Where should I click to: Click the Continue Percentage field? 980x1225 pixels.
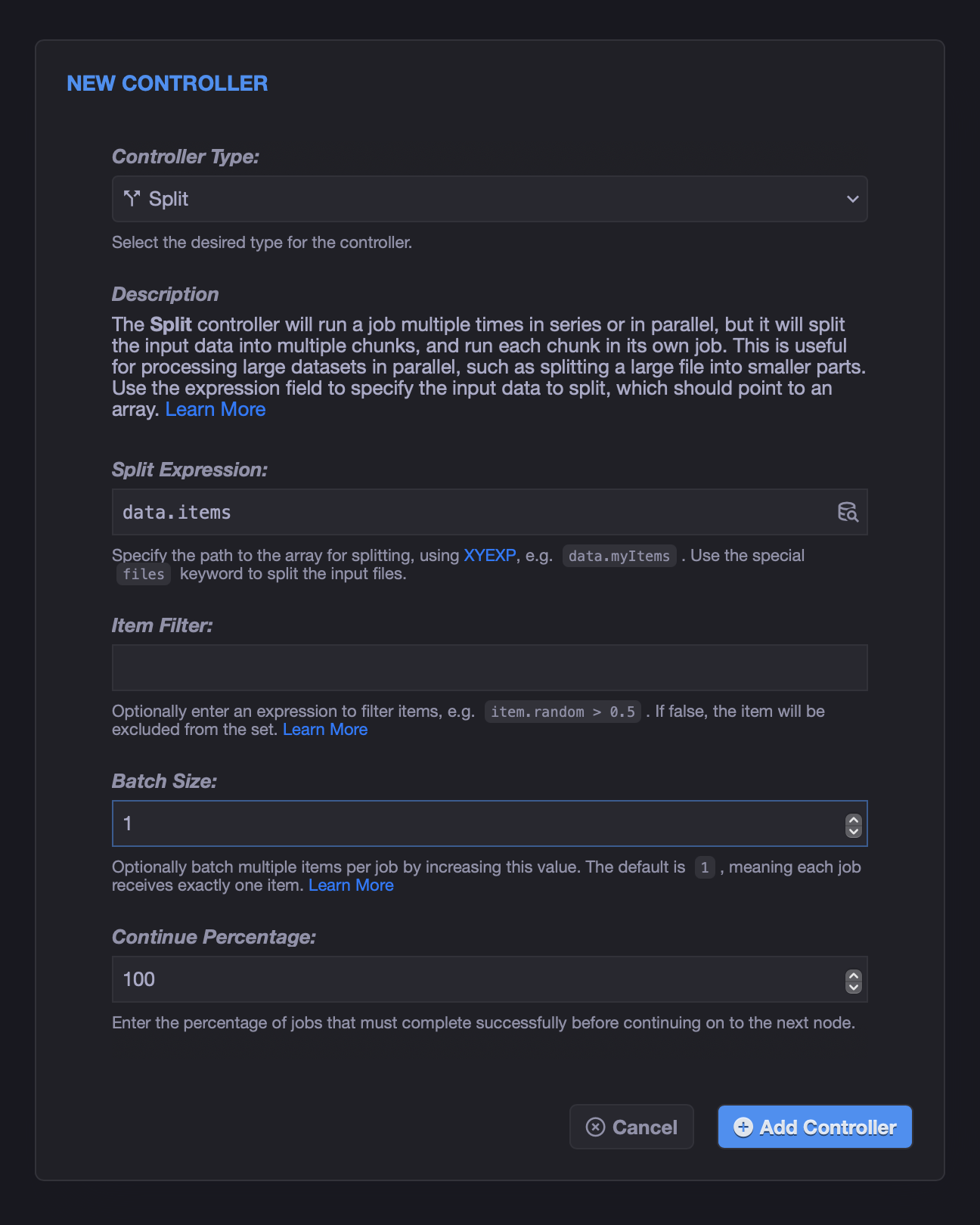coord(489,979)
